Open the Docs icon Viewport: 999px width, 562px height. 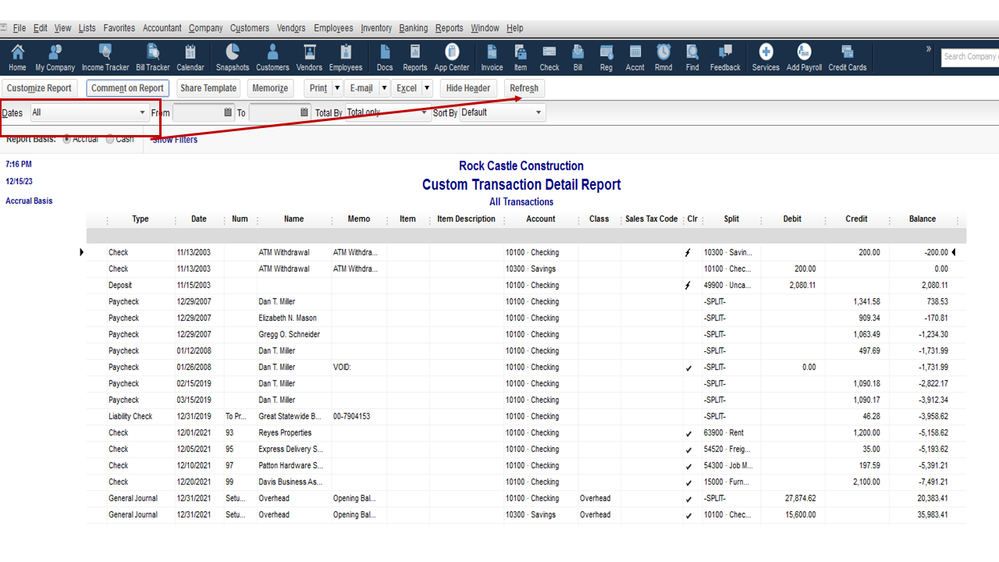[x=385, y=57]
